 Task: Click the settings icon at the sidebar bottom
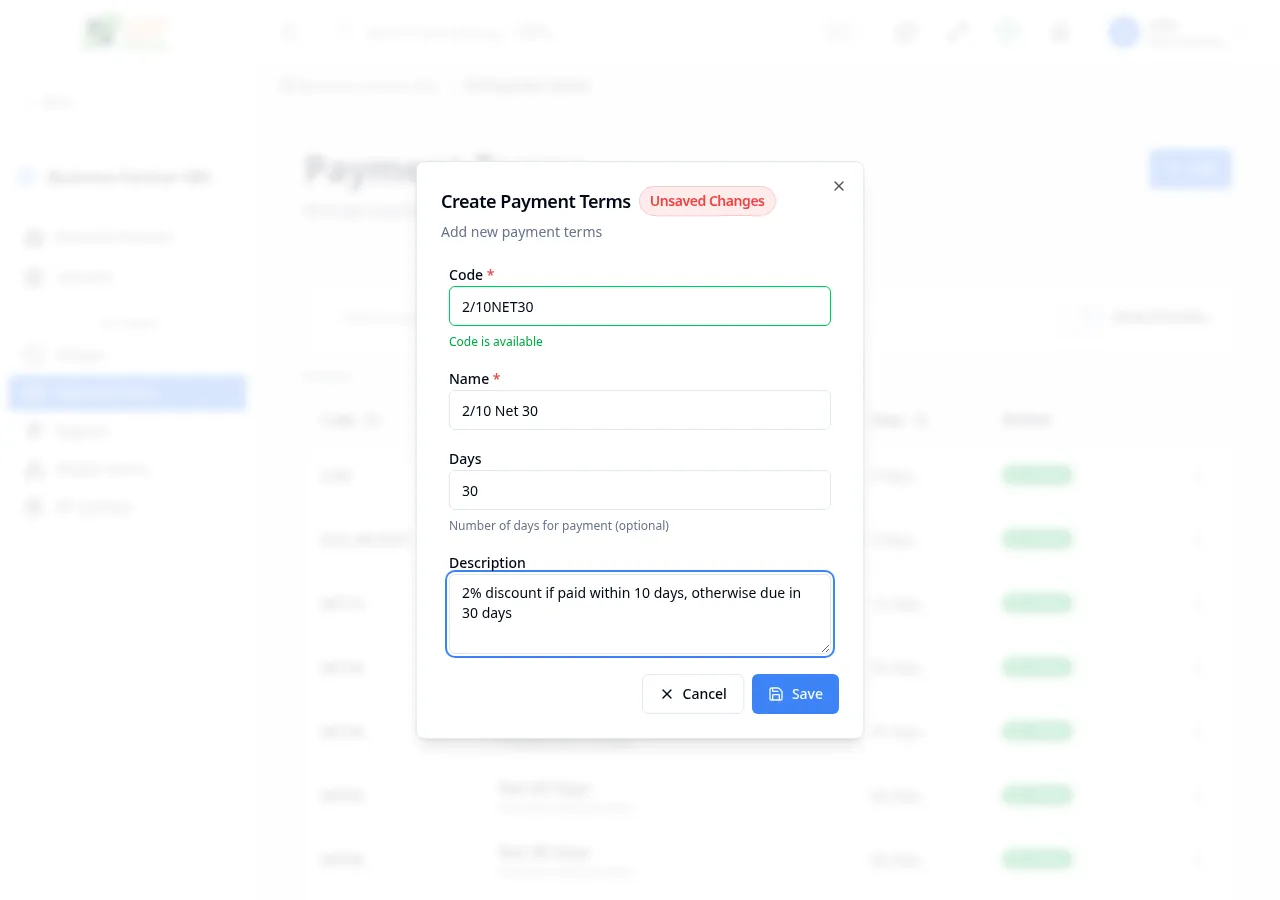click(34, 506)
